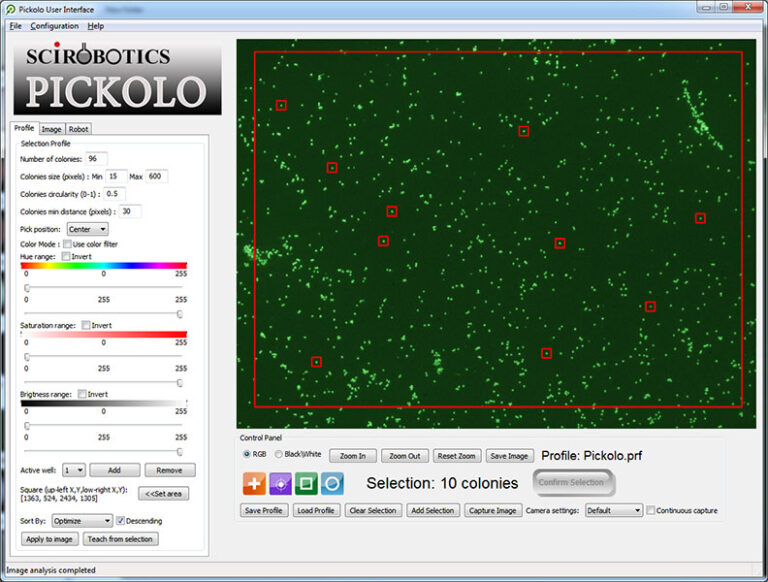This screenshot has height=582, width=768.
Task: Uncheck the Descending sort checkbox
Action: [121, 521]
